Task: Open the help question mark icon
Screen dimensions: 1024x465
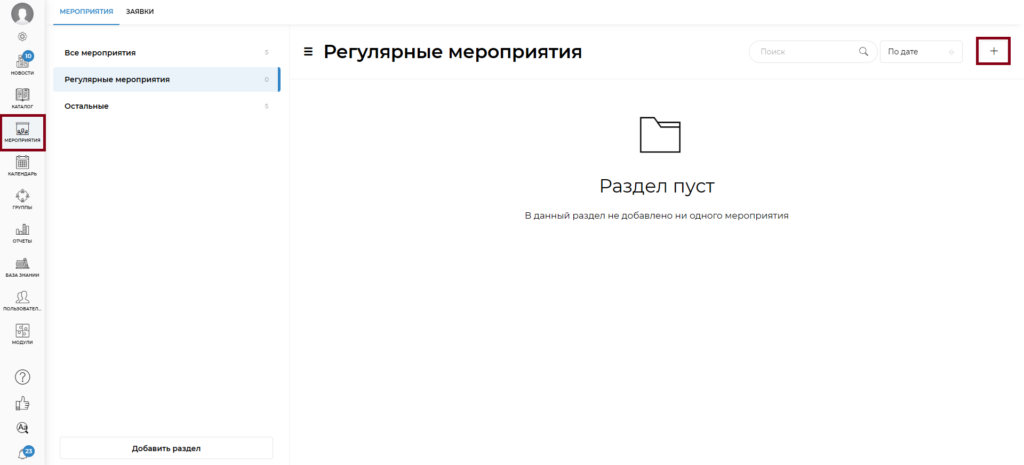Action: click(22, 377)
